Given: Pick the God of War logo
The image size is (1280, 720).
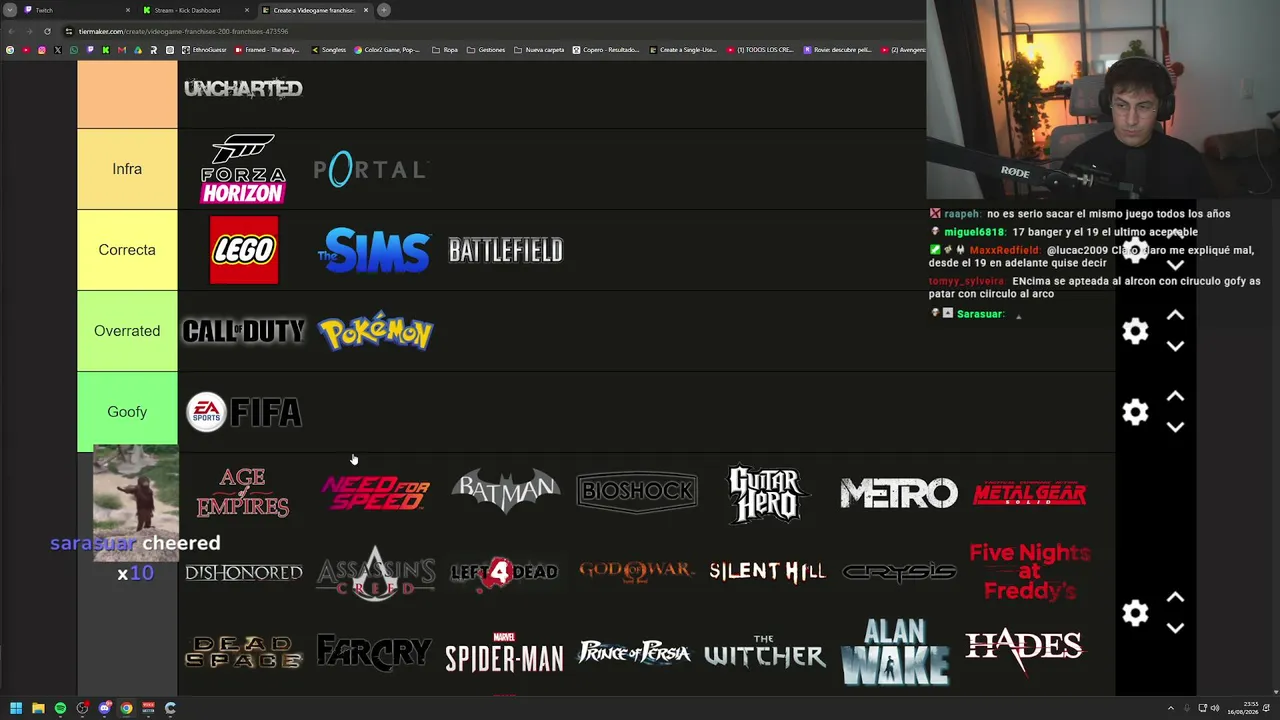Looking at the screenshot, I should tap(636, 571).
